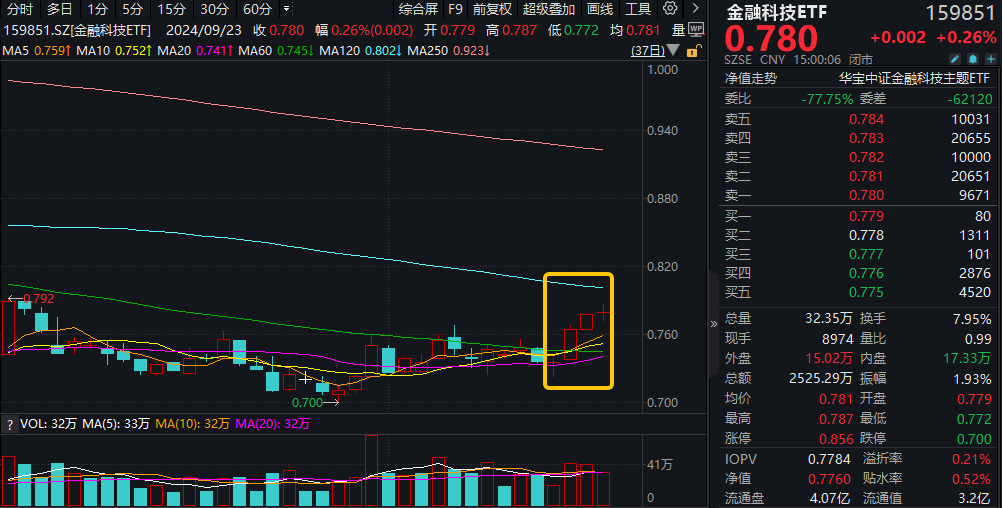Select the 15分 period tab
The width and height of the screenshot is (1003, 508).
point(171,9)
